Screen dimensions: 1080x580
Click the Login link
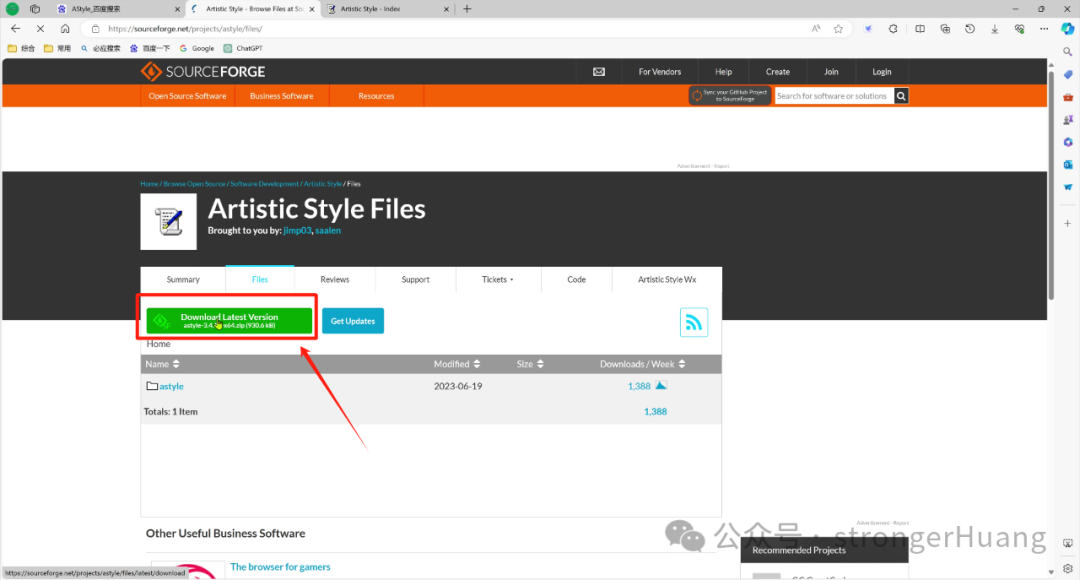(882, 72)
